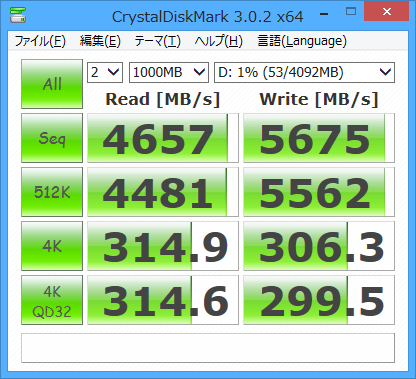
Task: Close the CrystalDiskMark window
Action: (387, 12)
